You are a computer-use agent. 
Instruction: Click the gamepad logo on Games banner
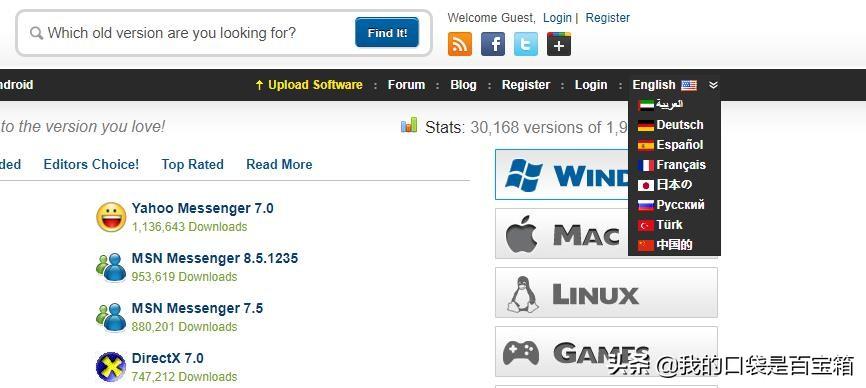(521, 352)
